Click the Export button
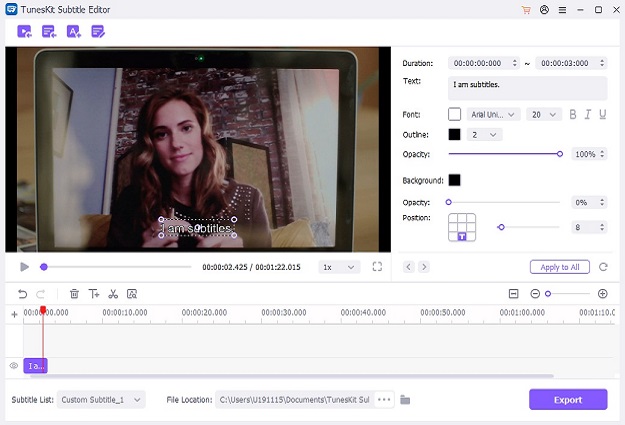Viewport: 625px width, 425px height. (568, 399)
